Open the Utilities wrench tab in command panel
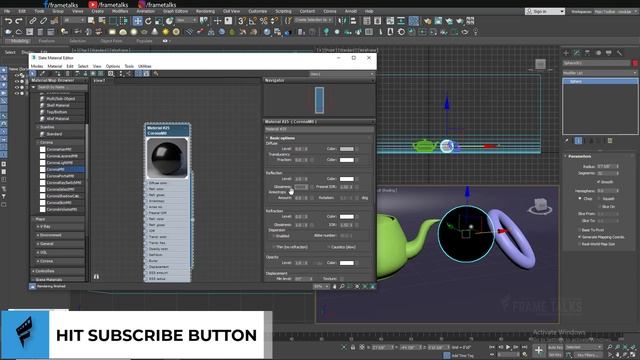 tap(620, 53)
